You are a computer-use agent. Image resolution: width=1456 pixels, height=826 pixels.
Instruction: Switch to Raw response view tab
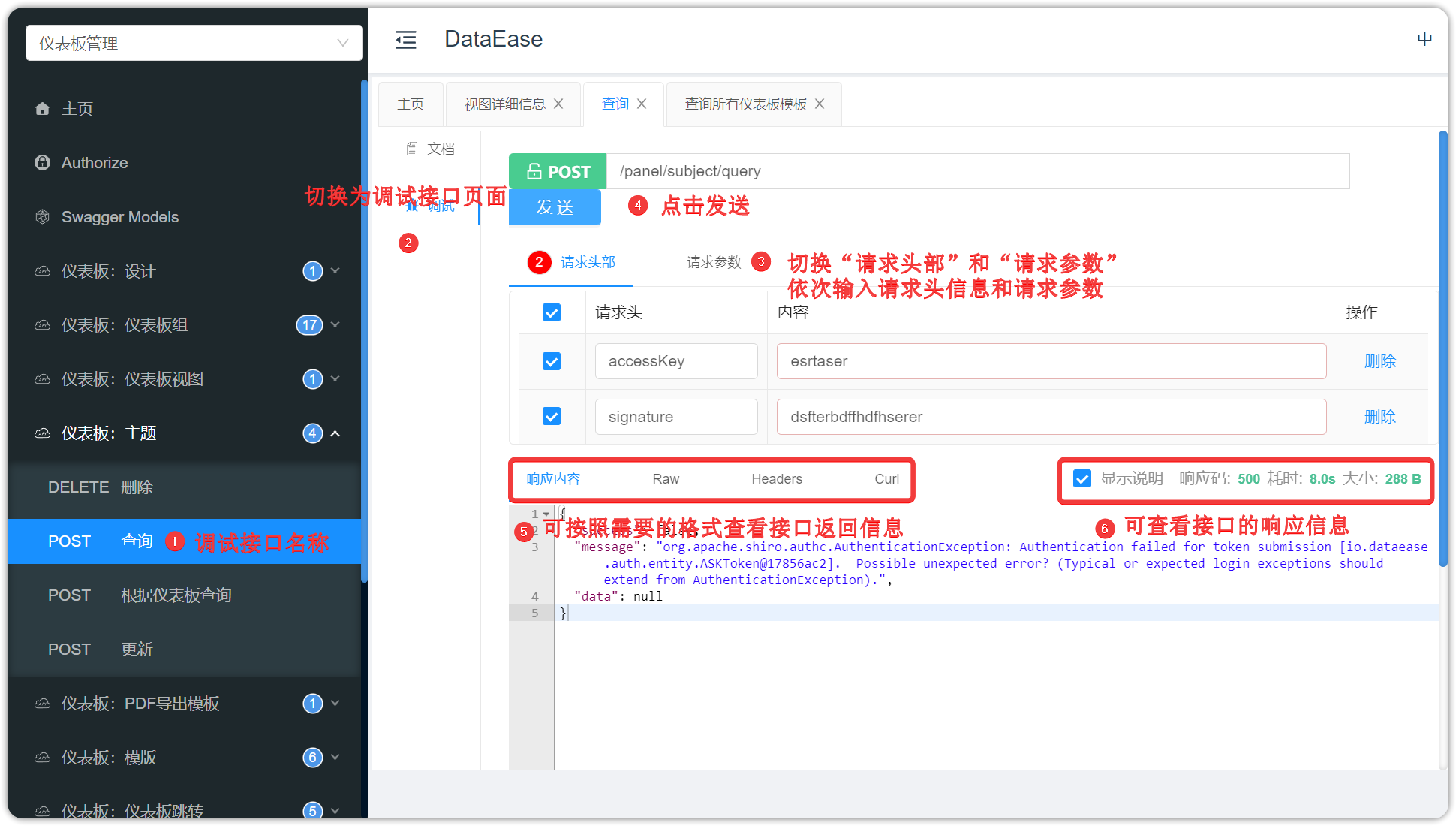[666, 478]
